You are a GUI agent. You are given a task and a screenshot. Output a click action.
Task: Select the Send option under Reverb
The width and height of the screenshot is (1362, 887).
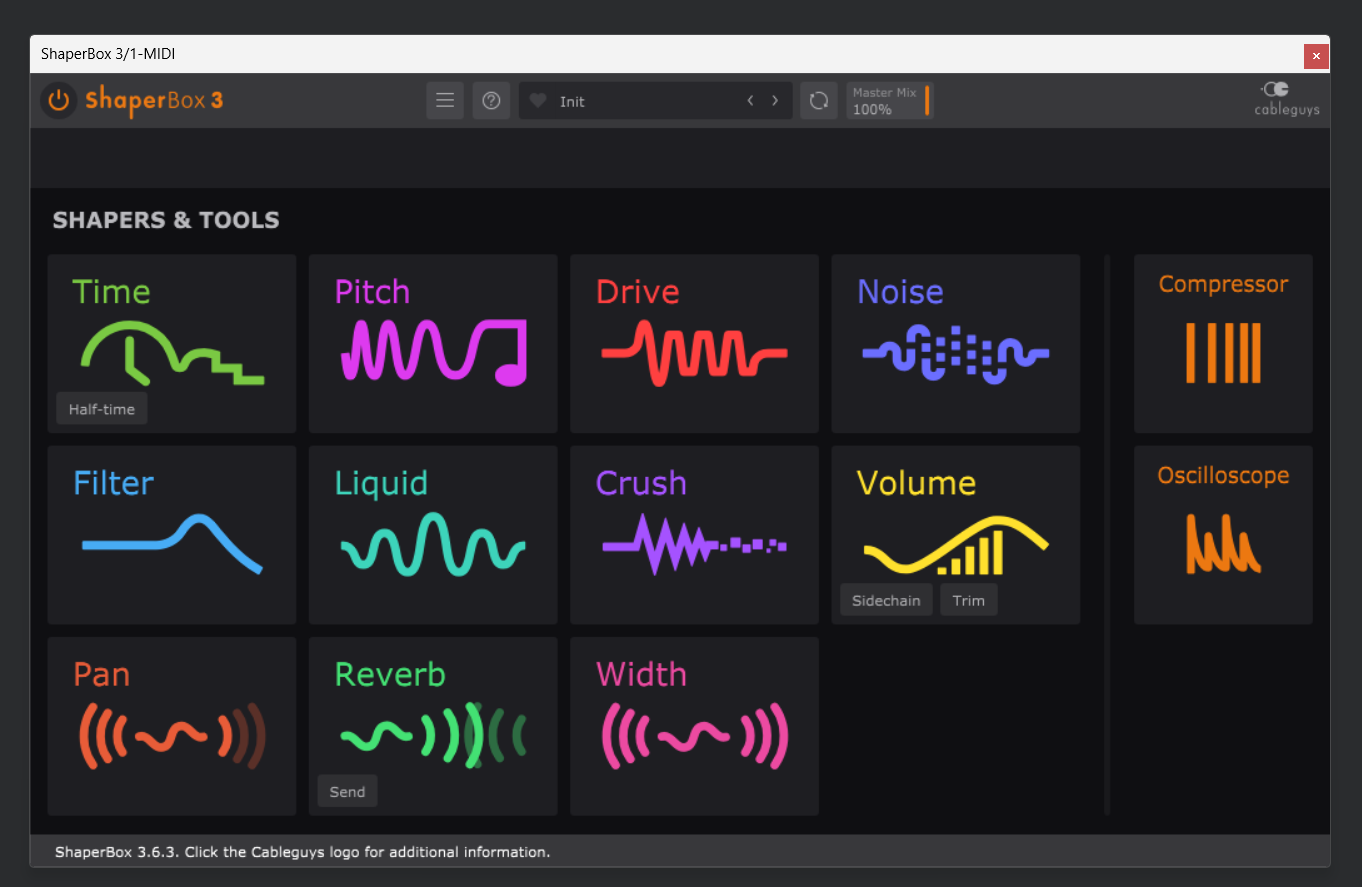coord(347,791)
